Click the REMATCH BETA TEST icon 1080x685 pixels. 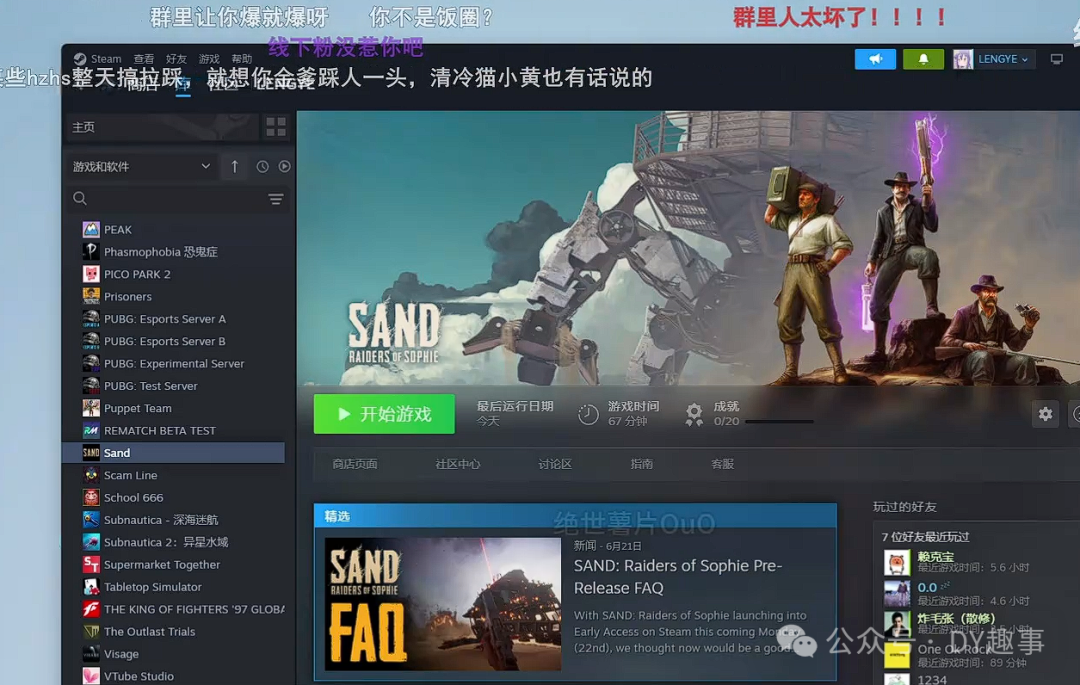coord(91,431)
